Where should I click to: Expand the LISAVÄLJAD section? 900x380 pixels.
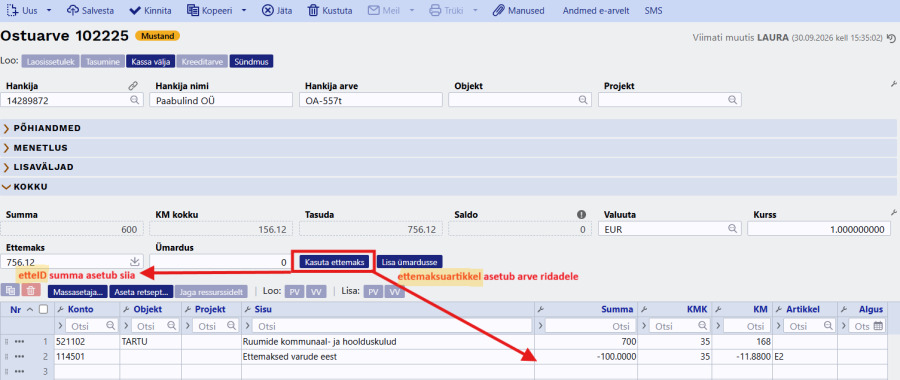click(x=448, y=167)
